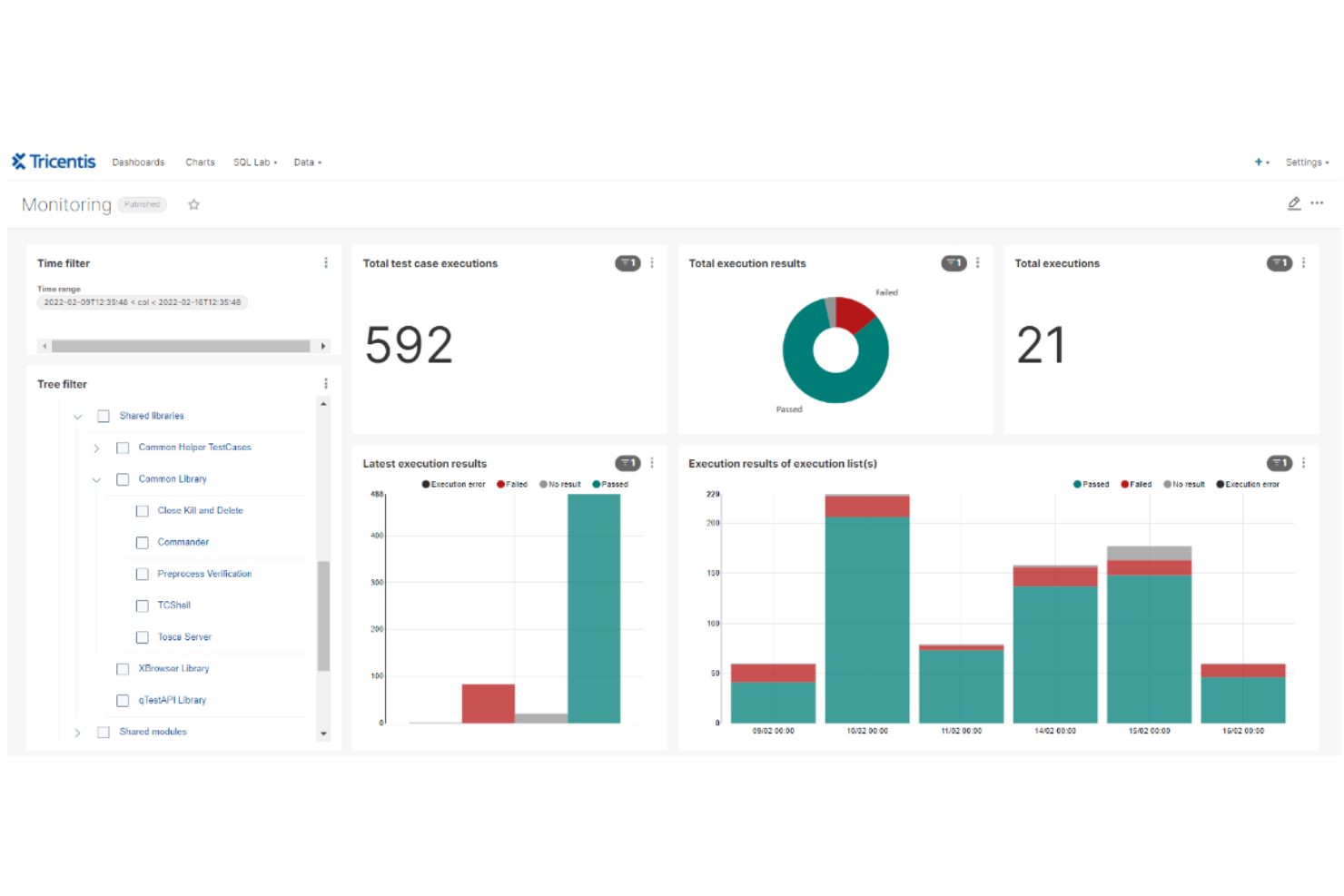Screen dimensions: 1344x896
Task: Check the Tosca Server checkbox
Action: tap(142, 636)
